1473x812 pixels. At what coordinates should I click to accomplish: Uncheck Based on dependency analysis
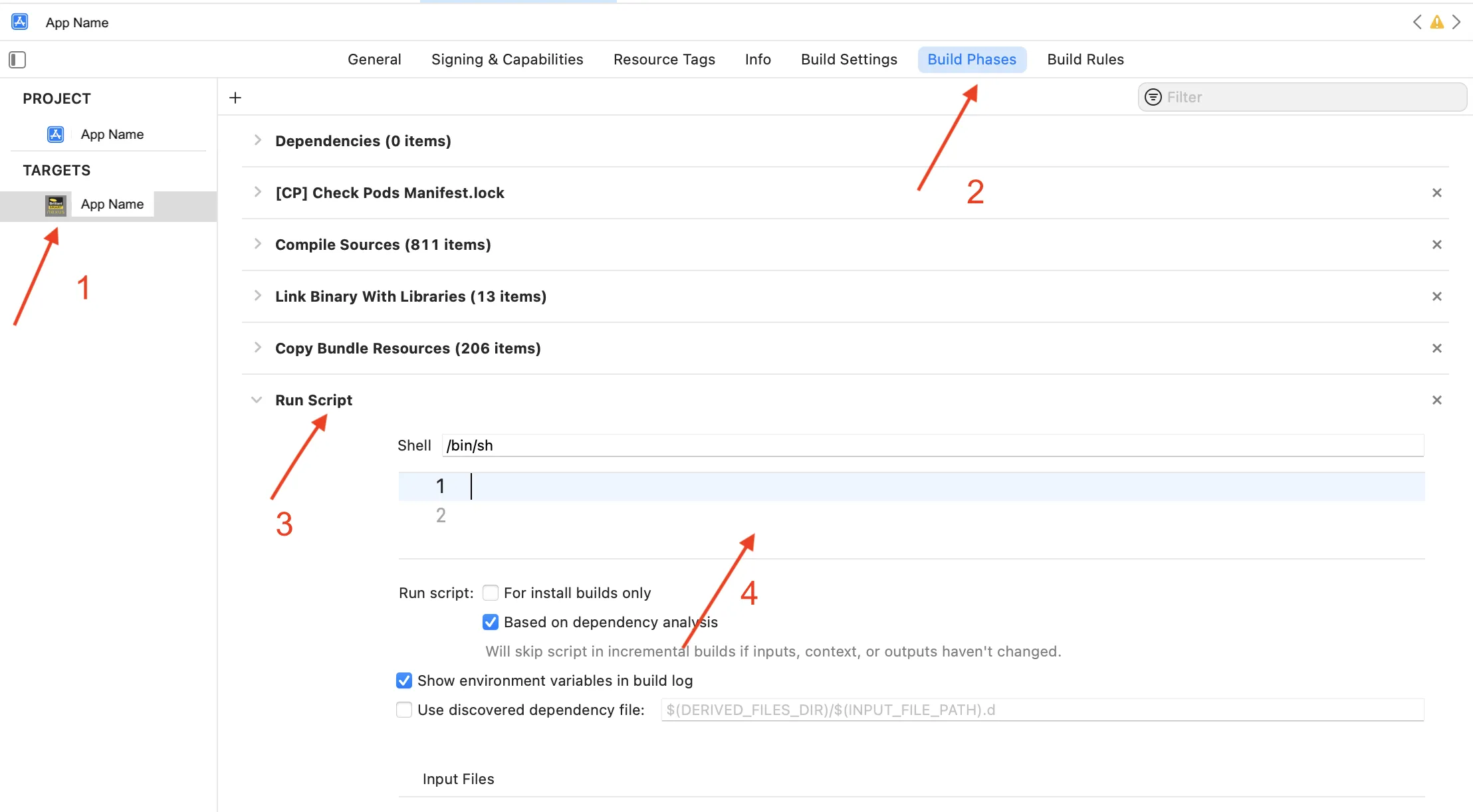pyautogui.click(x=491, y=622)
